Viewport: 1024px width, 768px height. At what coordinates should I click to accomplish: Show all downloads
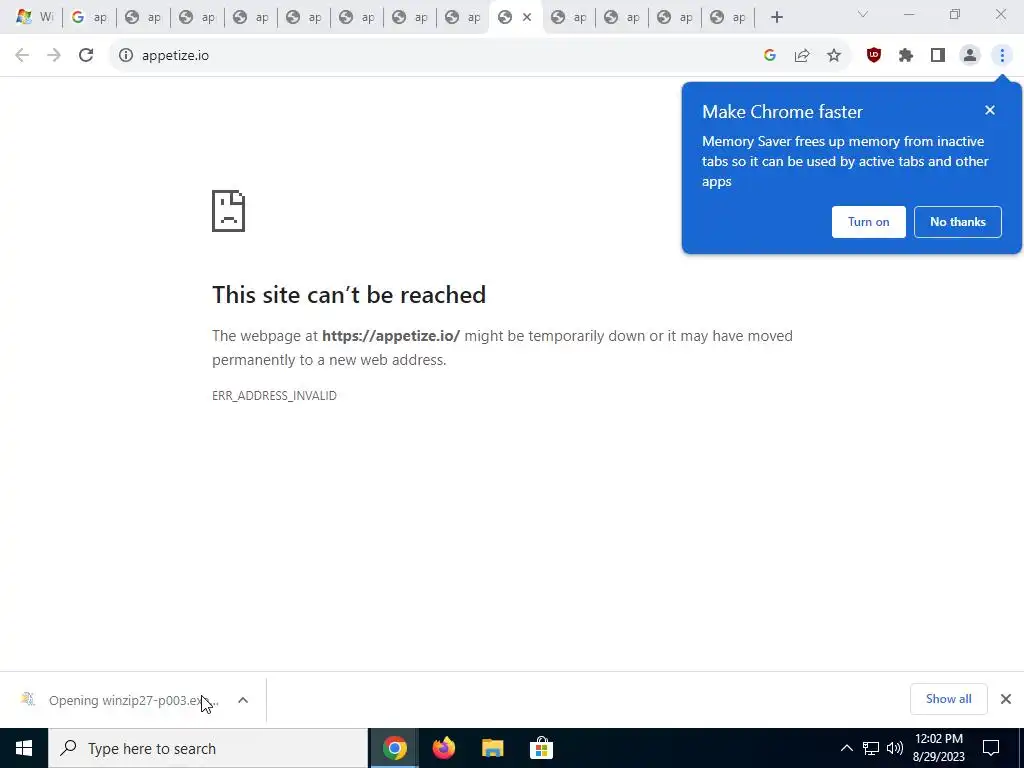(948, 699)
